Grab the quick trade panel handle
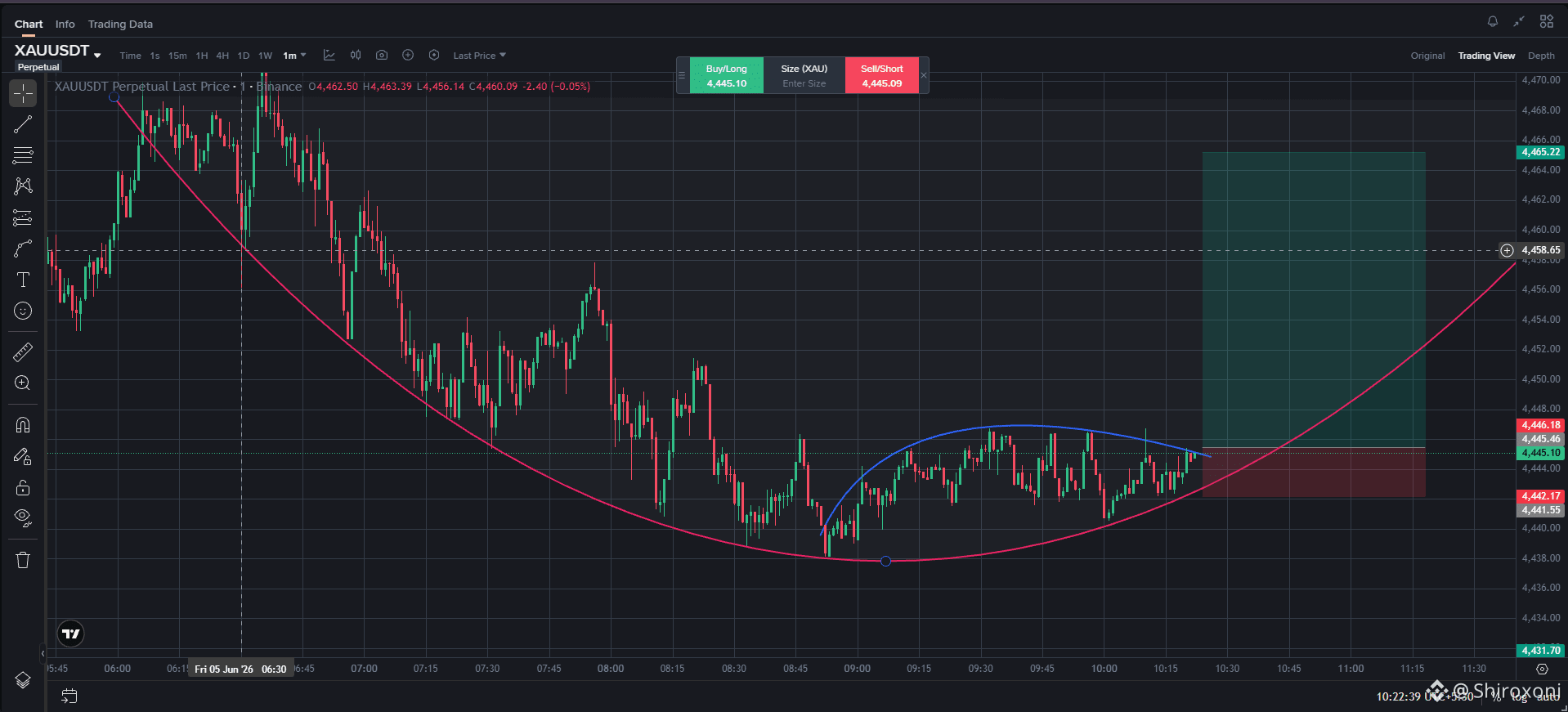The width and height of the screenshot is (1568, 712). click(682, 75)
